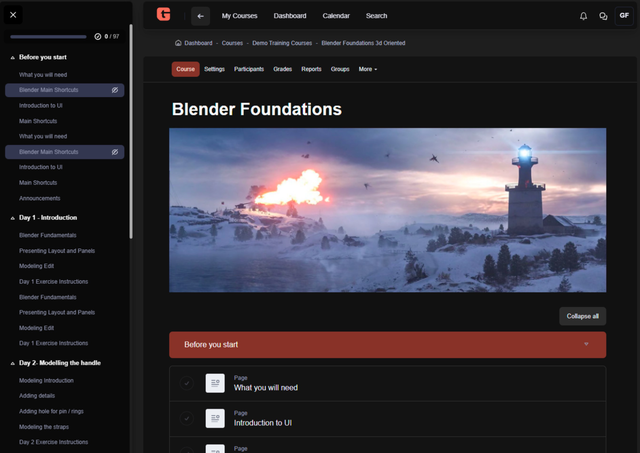
Task: Select Adding details in the sidebar
Action: (37, 396)
